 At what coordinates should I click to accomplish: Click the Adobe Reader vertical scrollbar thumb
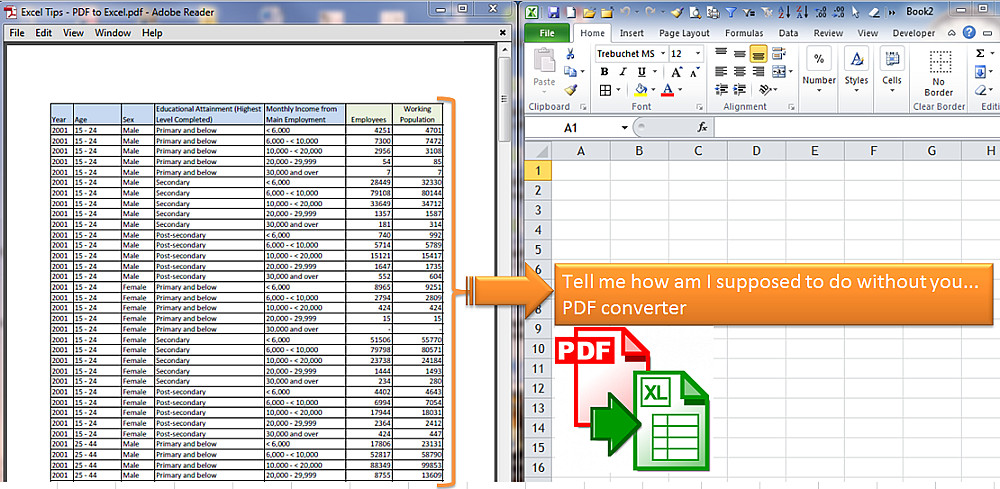[x=504, y=99]
